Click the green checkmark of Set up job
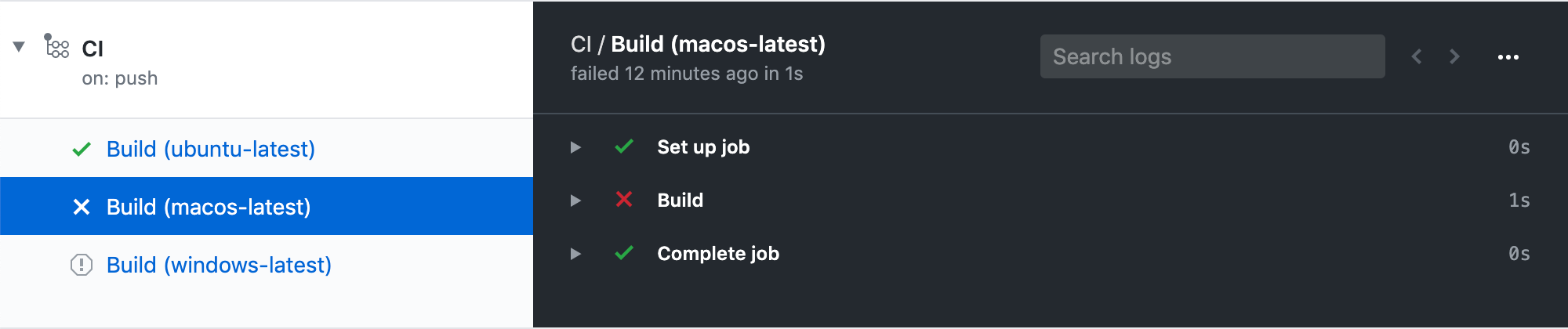1568x329 pixels. [x=624, y=146]
